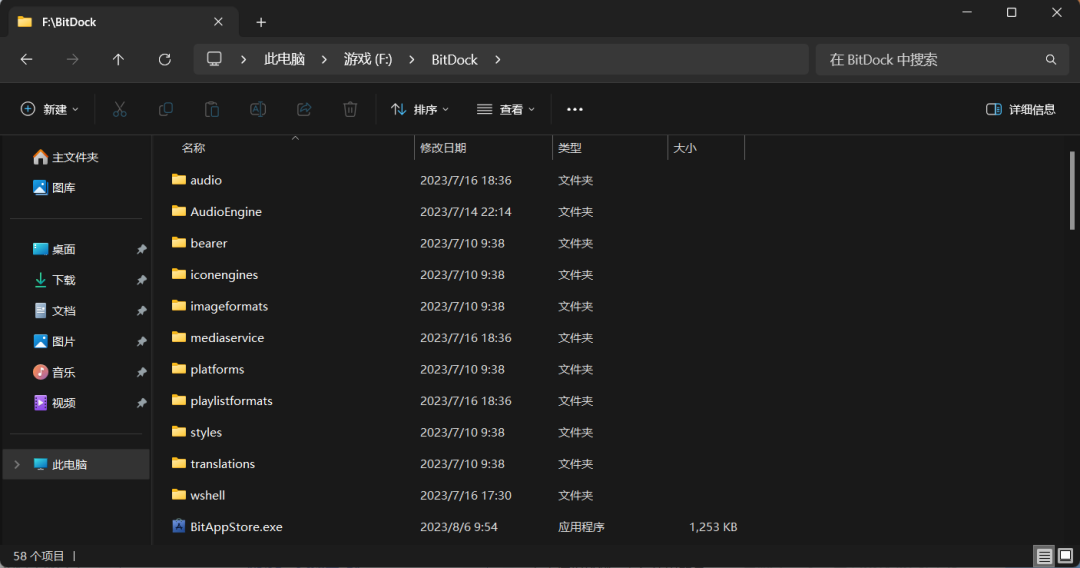The width and height of the screenshot is (1080, 568).
Task: Expand the 此电脑 tree chevron
Action: point(17,465)
